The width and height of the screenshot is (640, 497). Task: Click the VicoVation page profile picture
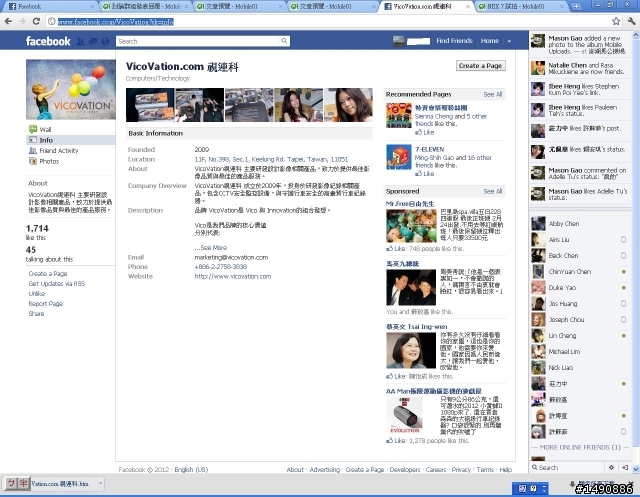71,89
